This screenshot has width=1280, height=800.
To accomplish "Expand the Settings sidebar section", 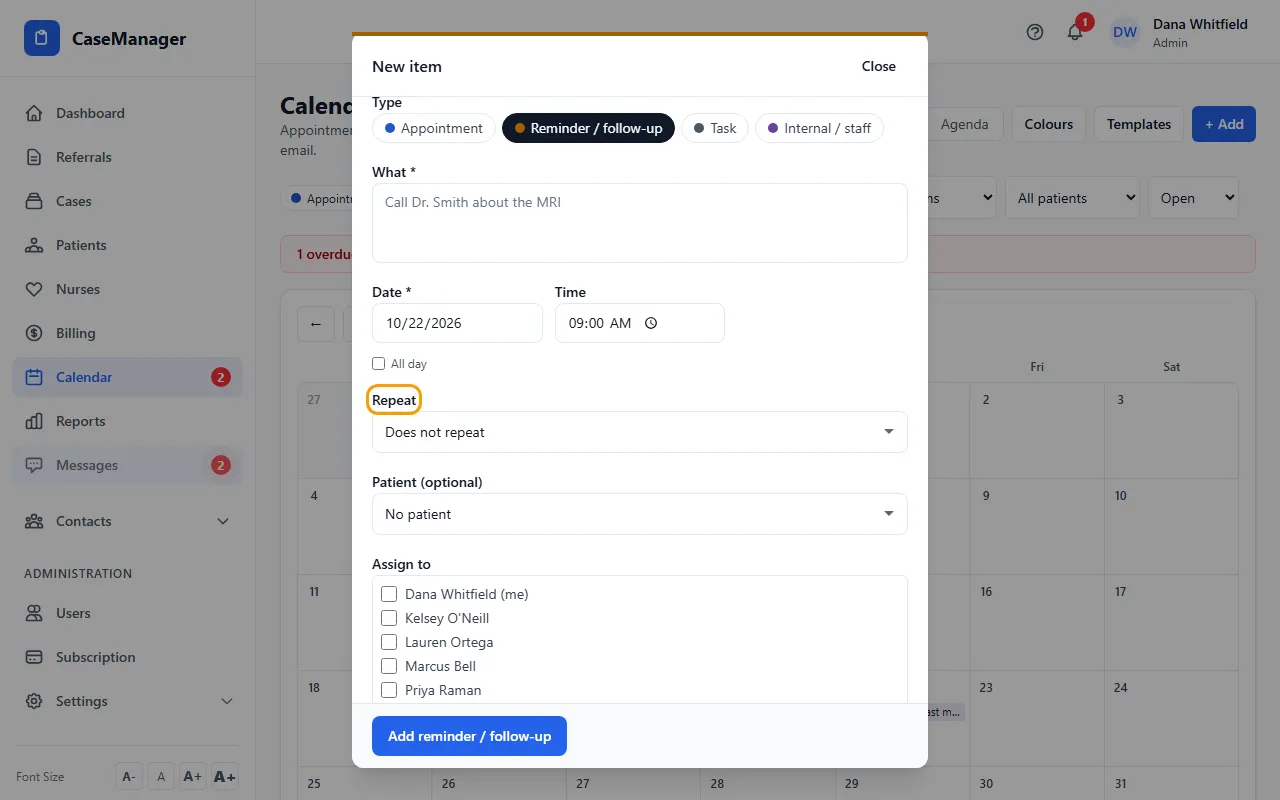I will (x=226, y=701).
